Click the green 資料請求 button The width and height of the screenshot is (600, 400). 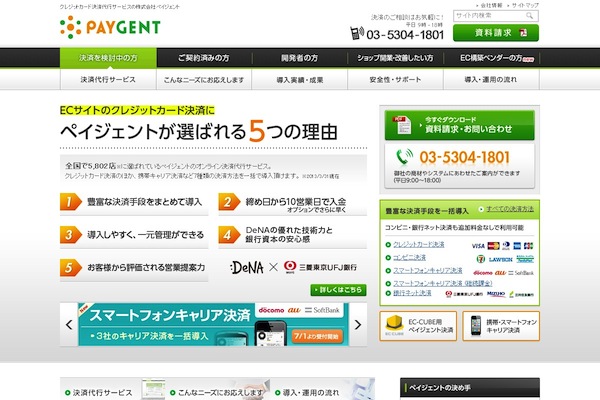(496, 33)
